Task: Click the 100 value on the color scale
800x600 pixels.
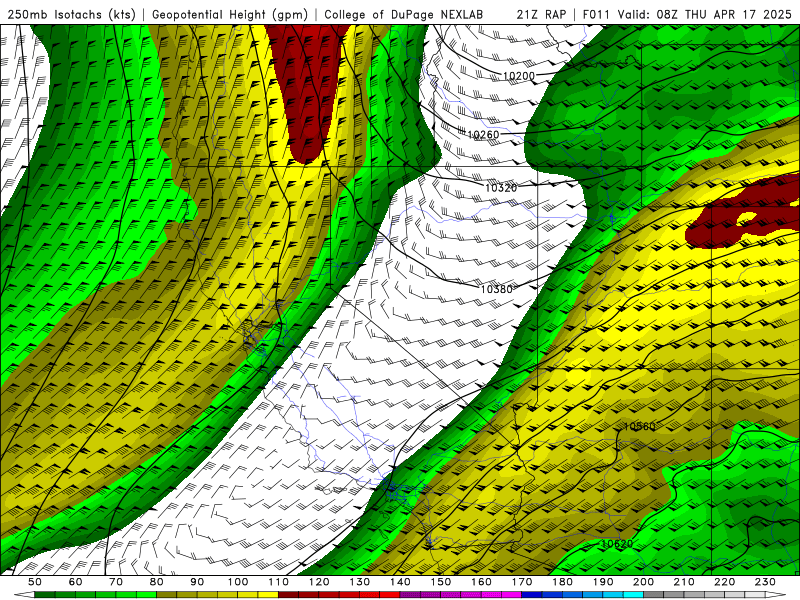Action: (238, 582)
